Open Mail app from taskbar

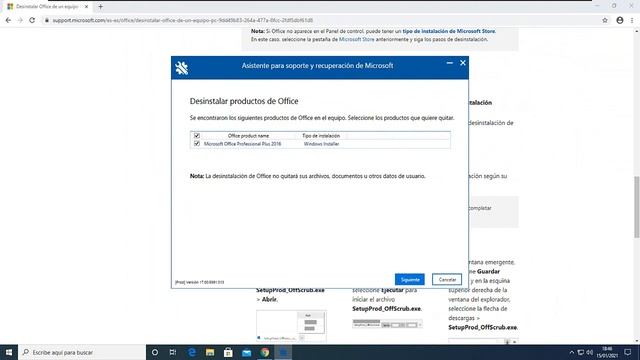(x=247, y=352)
